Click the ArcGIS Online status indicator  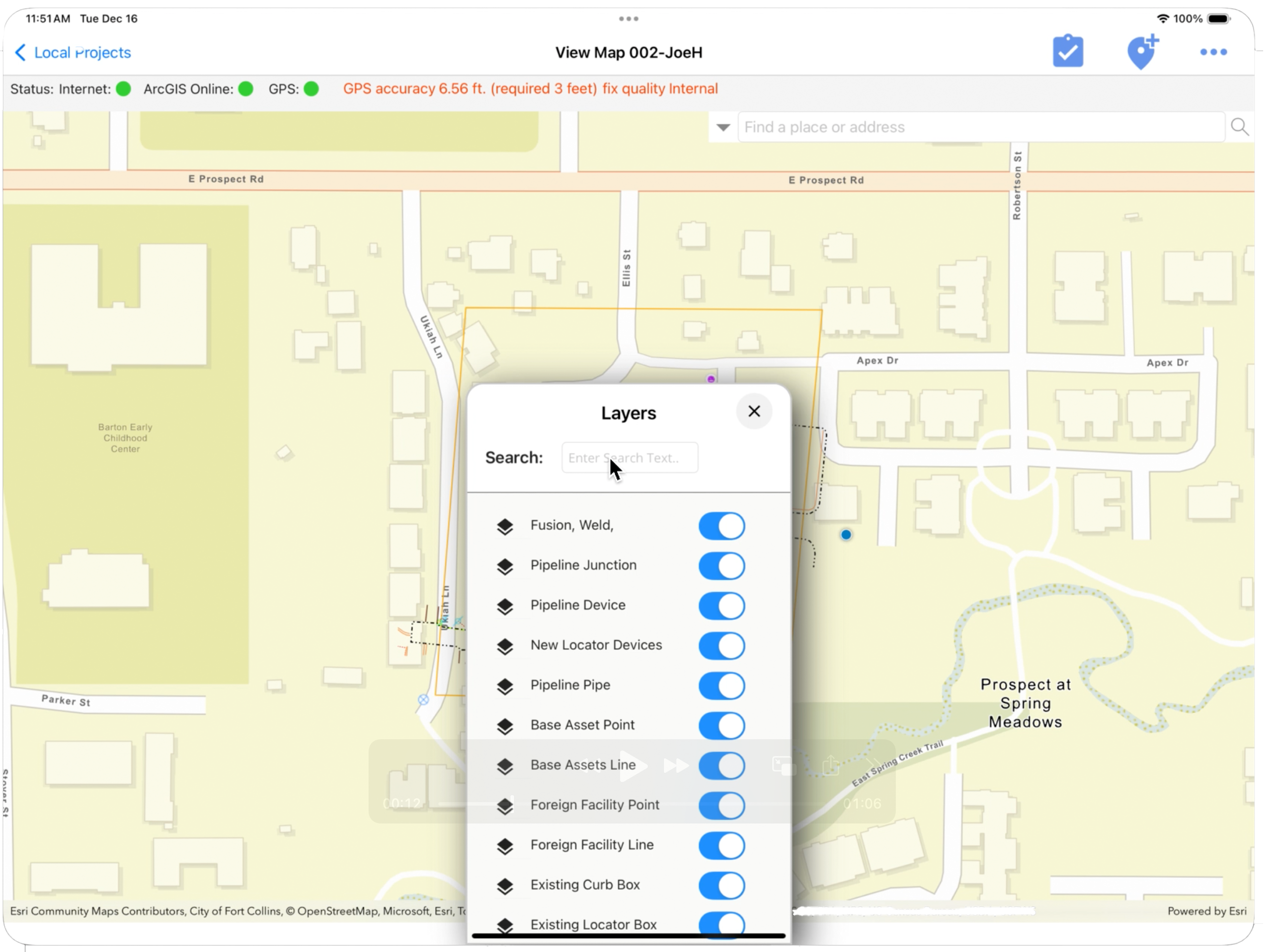(245, 89)
